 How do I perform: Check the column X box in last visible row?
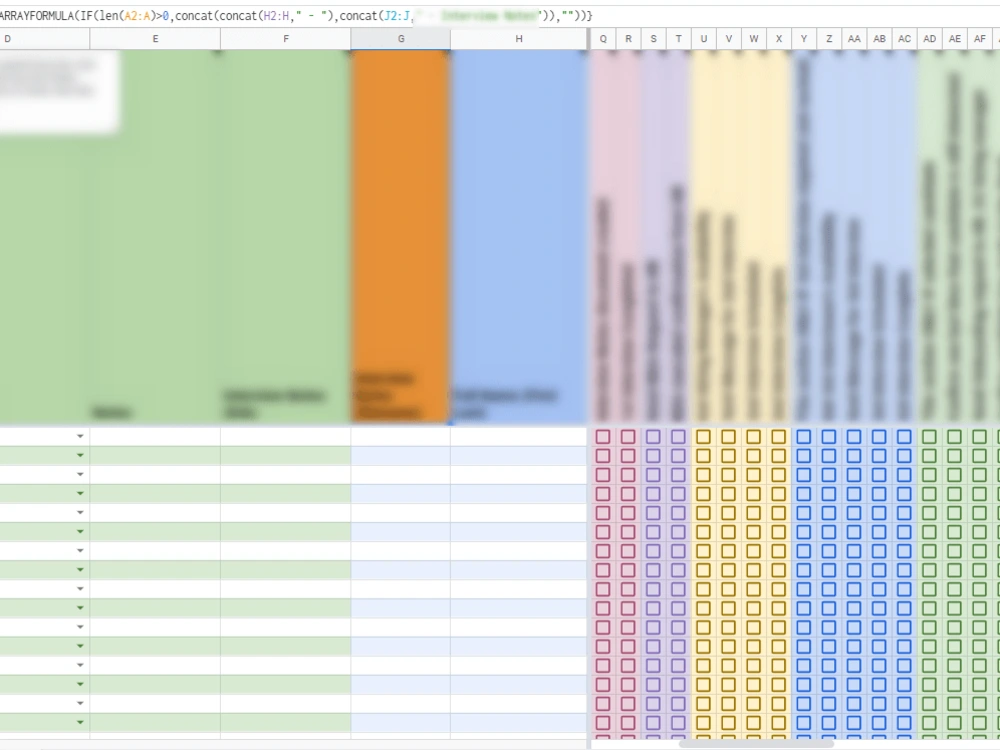779,723
